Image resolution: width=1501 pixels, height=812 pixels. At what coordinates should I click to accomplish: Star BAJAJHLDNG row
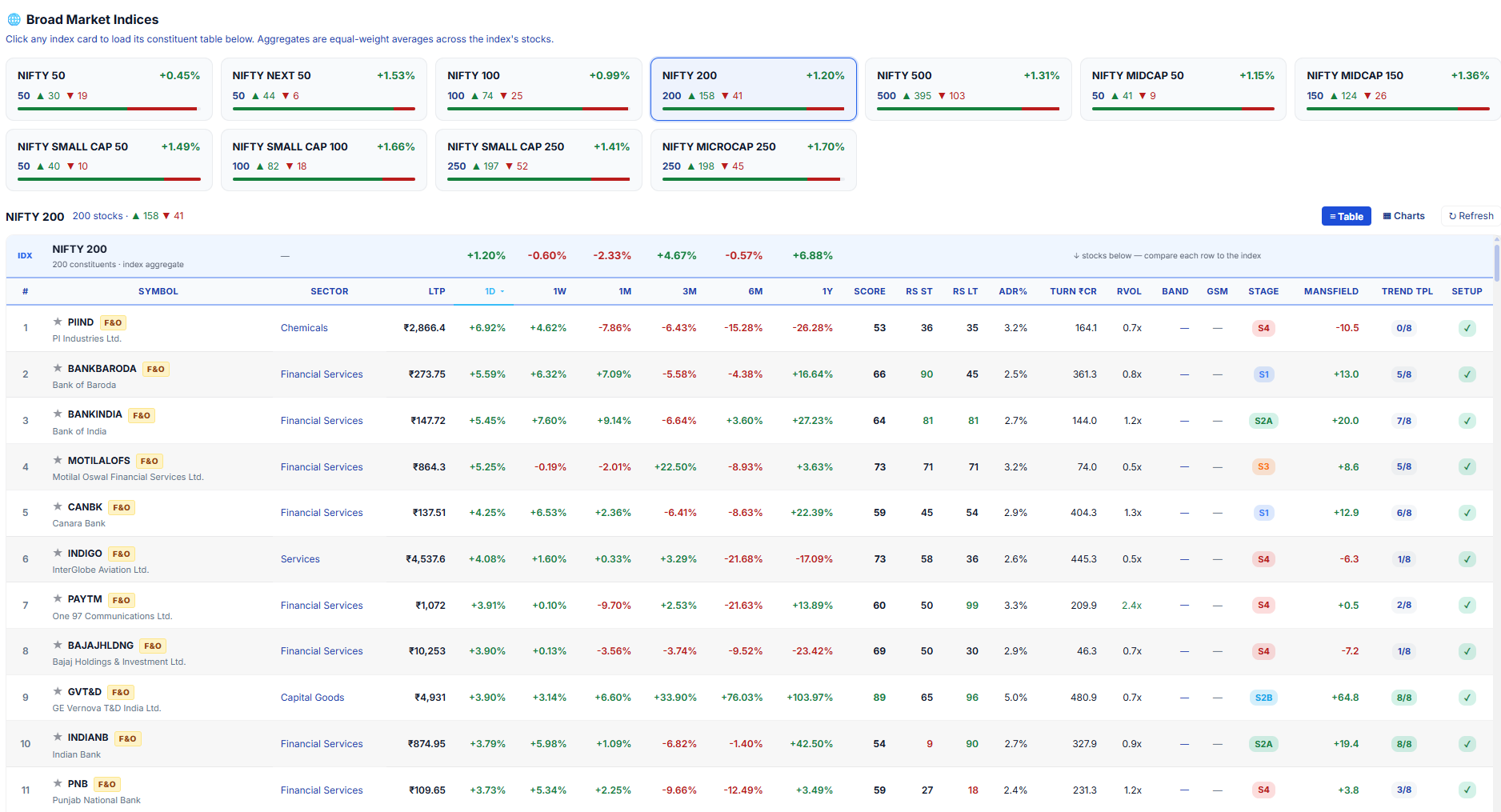click(58, 645)
